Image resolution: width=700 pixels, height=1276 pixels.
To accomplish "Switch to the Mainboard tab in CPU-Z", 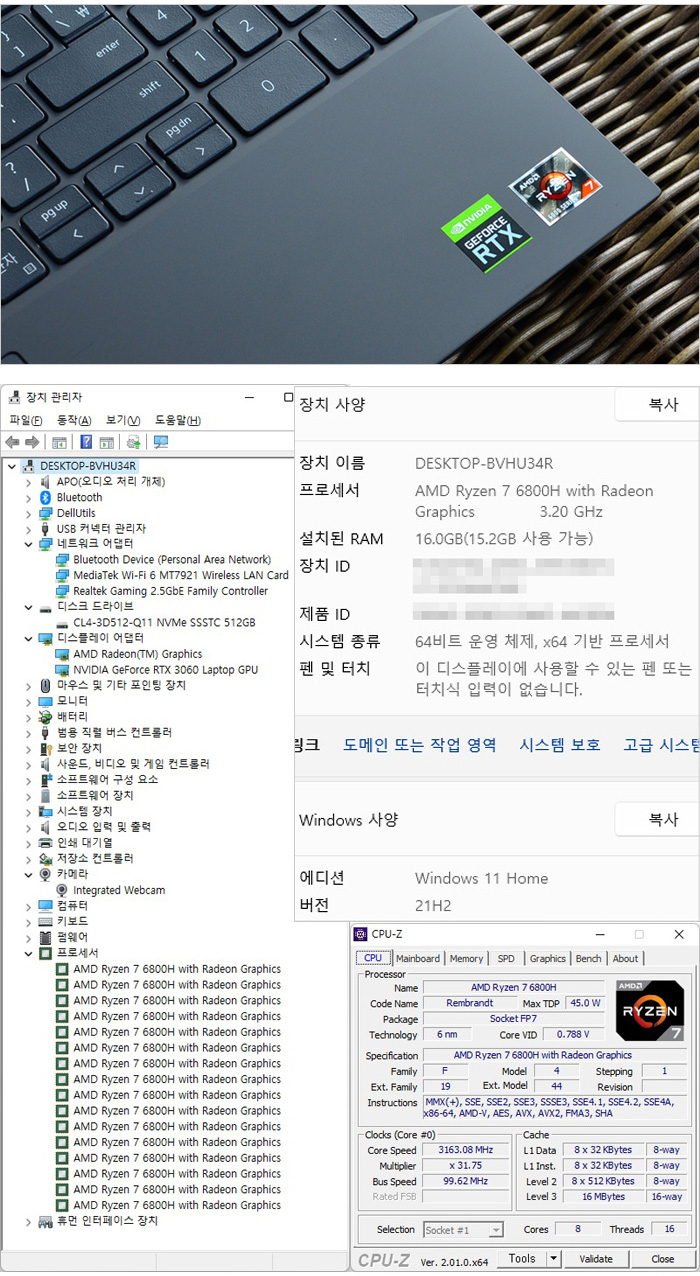I will (x=418, y=958).
